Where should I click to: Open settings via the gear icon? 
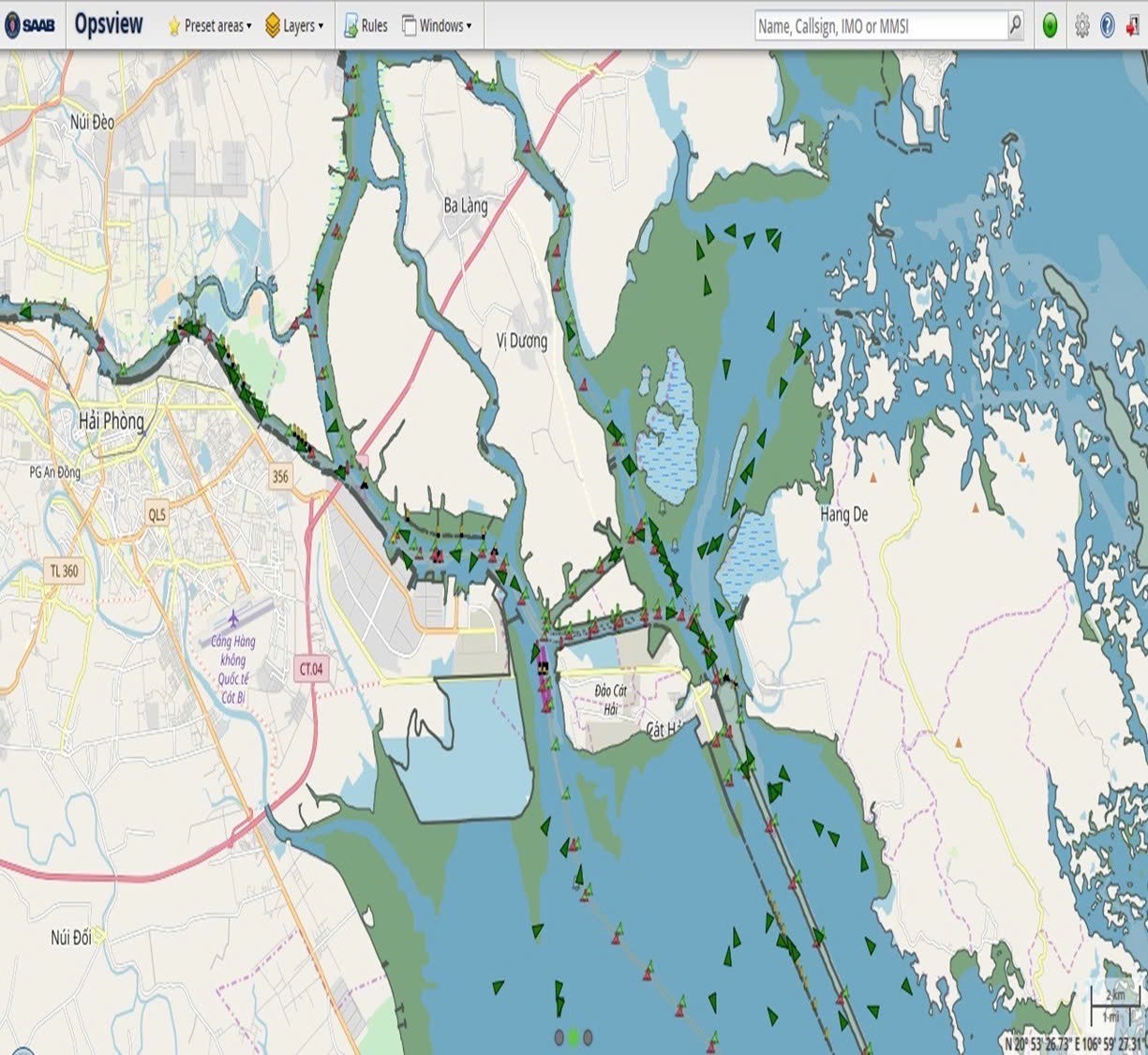pos(1081,26)
